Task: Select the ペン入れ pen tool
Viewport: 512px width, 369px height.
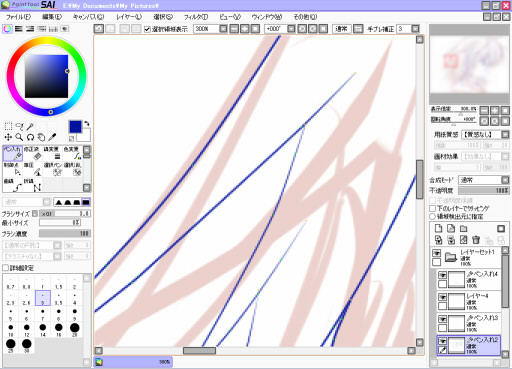Action: click(13, 153)
